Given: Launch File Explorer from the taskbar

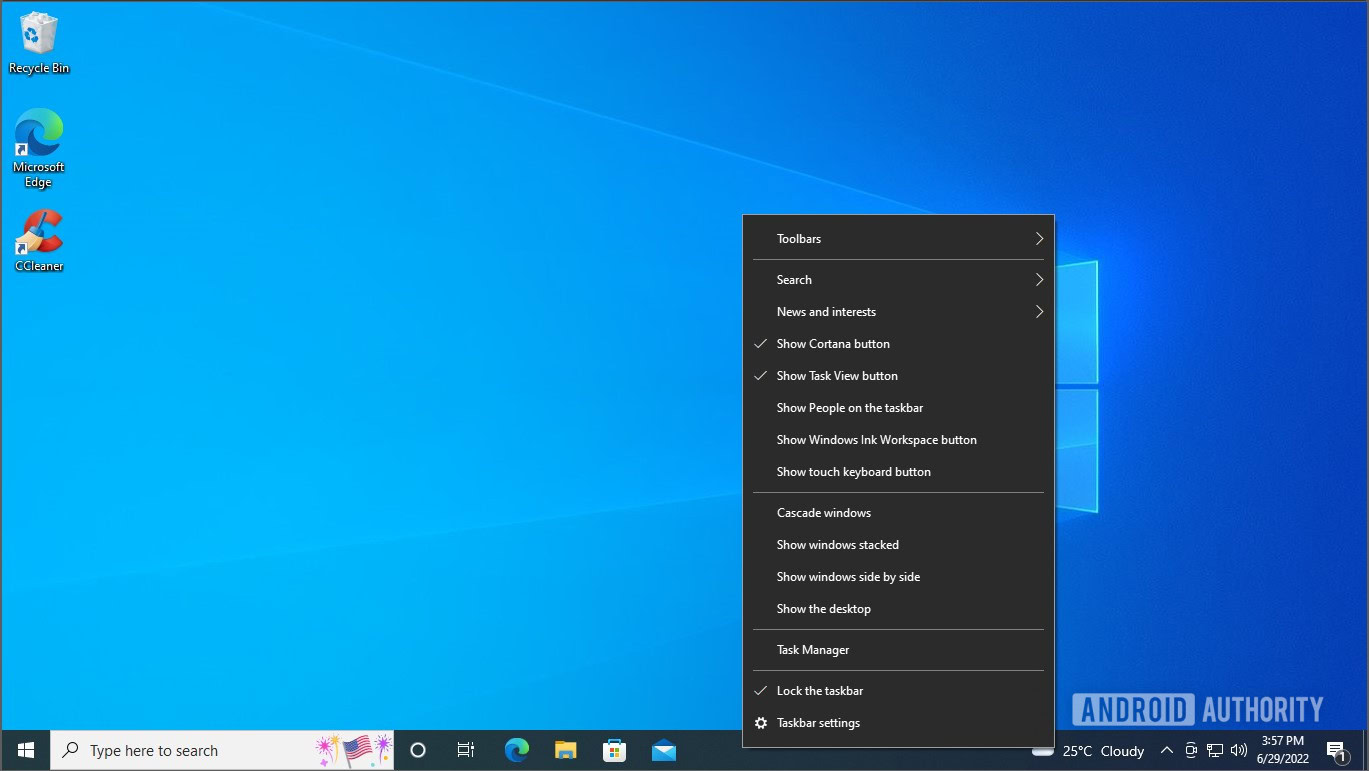Looking at the screenshot, I should pyautogui.click(x=566, y=750).
